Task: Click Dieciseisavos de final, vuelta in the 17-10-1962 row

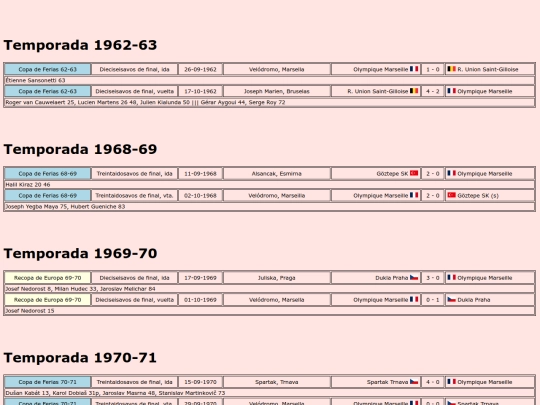Action: (x=135, y=91)
